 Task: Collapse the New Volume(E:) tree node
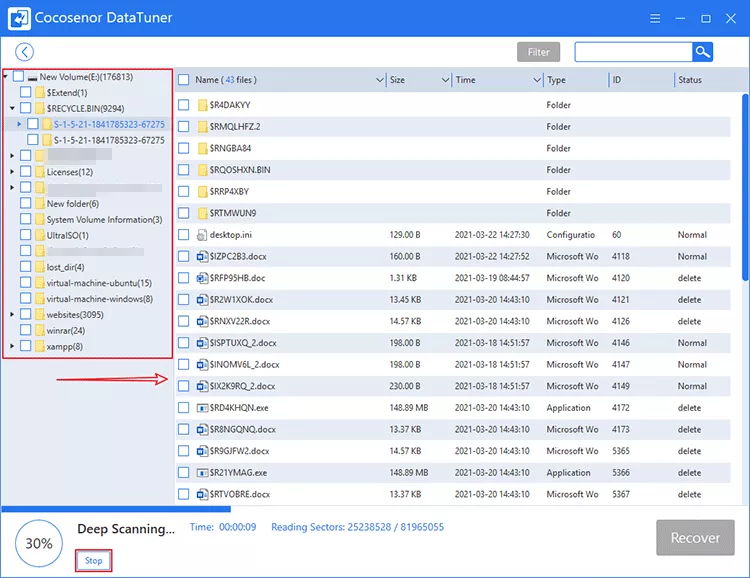5,77
